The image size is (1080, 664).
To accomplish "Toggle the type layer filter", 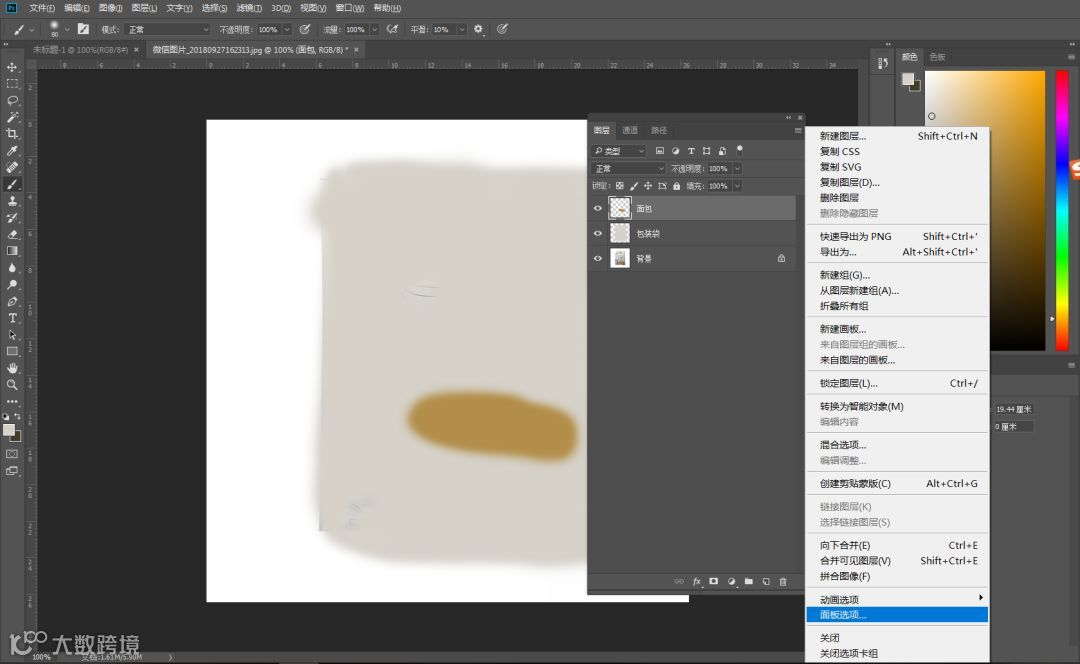I will (x=691, y=150).
